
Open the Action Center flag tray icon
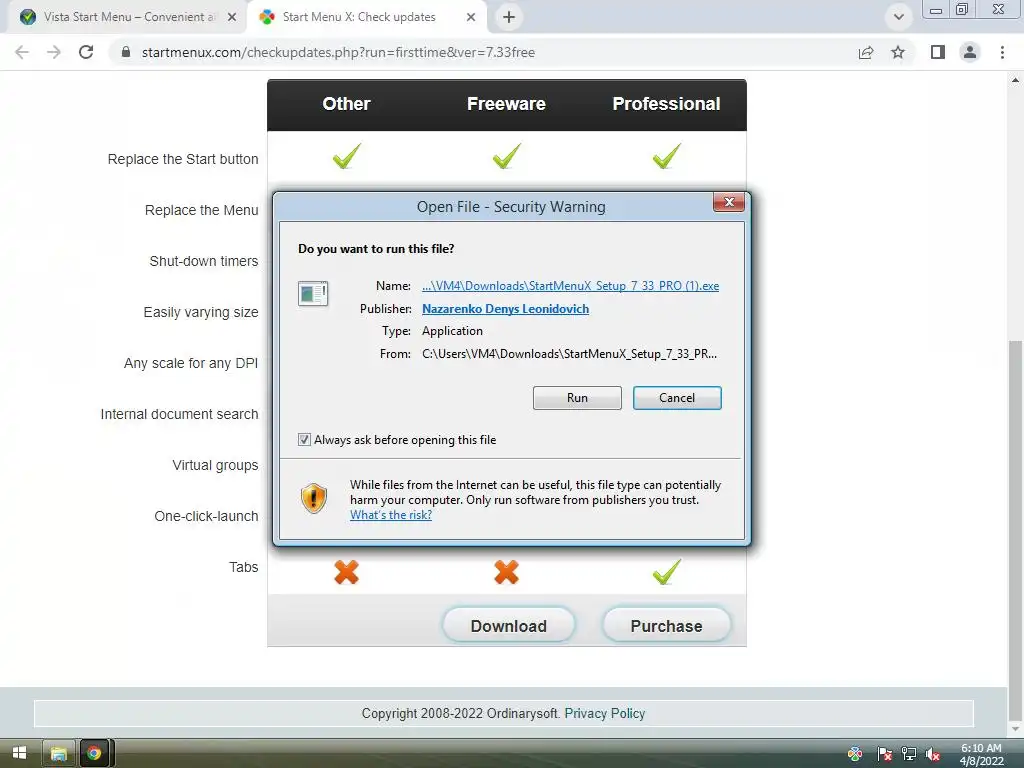pos(885,754)
